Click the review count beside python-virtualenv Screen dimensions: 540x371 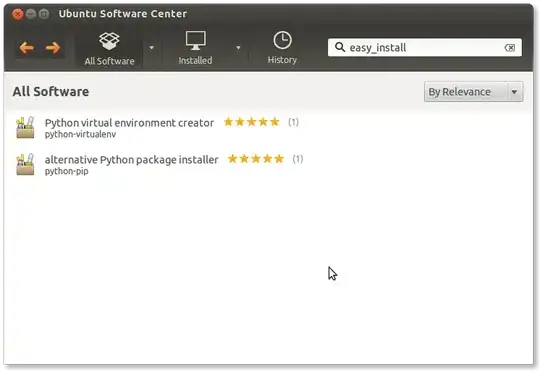pyautogui.click(x=293, y=122)
